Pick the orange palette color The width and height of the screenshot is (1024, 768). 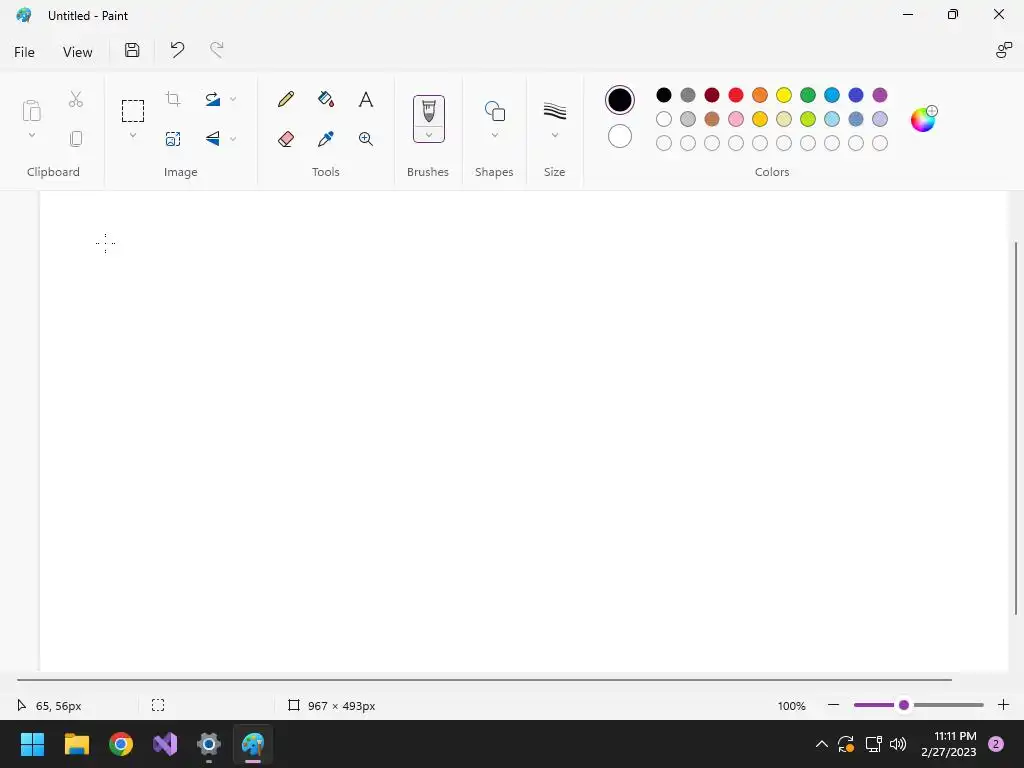(760, 95)
